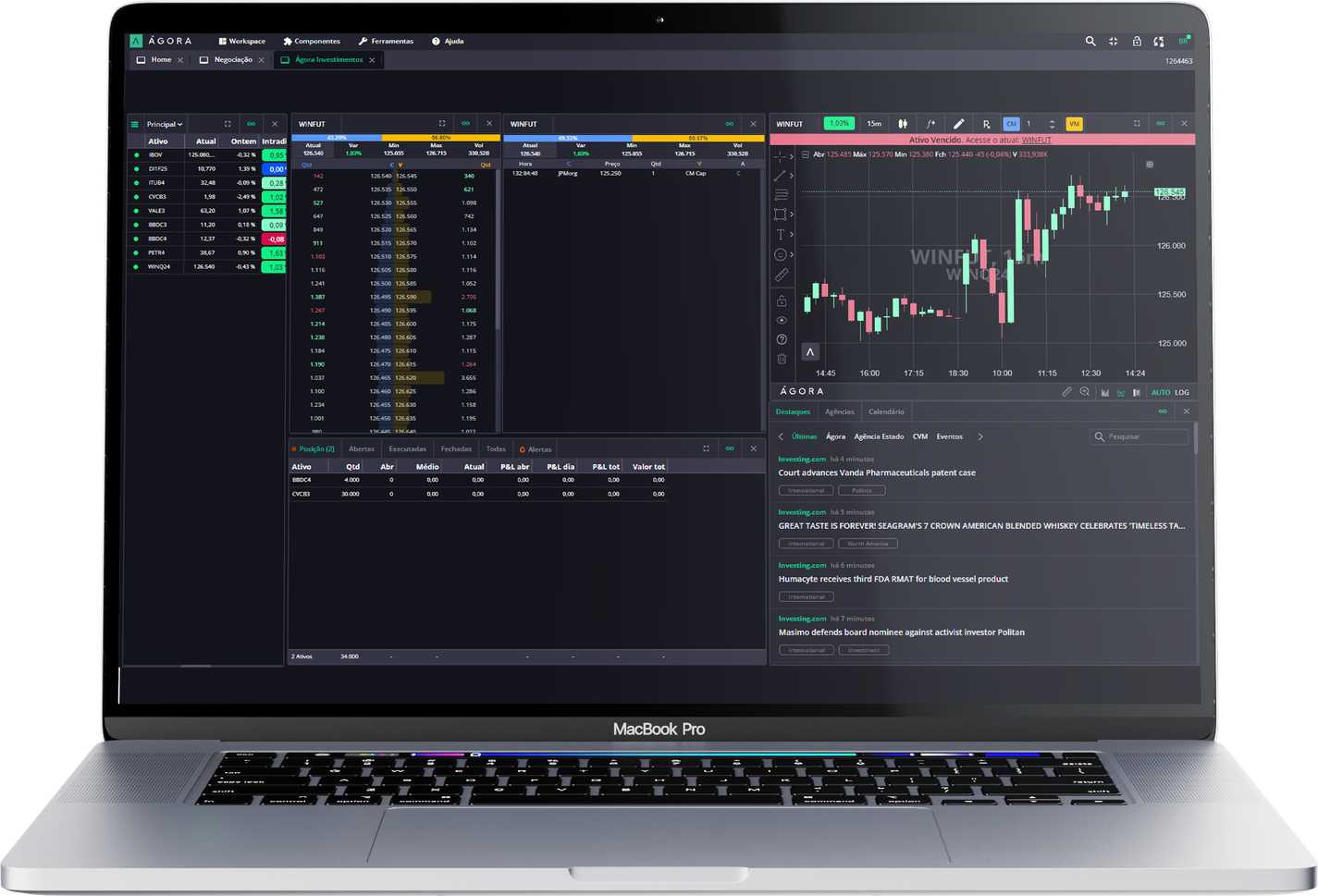Open the Componentes menu

tap(311, 42)
